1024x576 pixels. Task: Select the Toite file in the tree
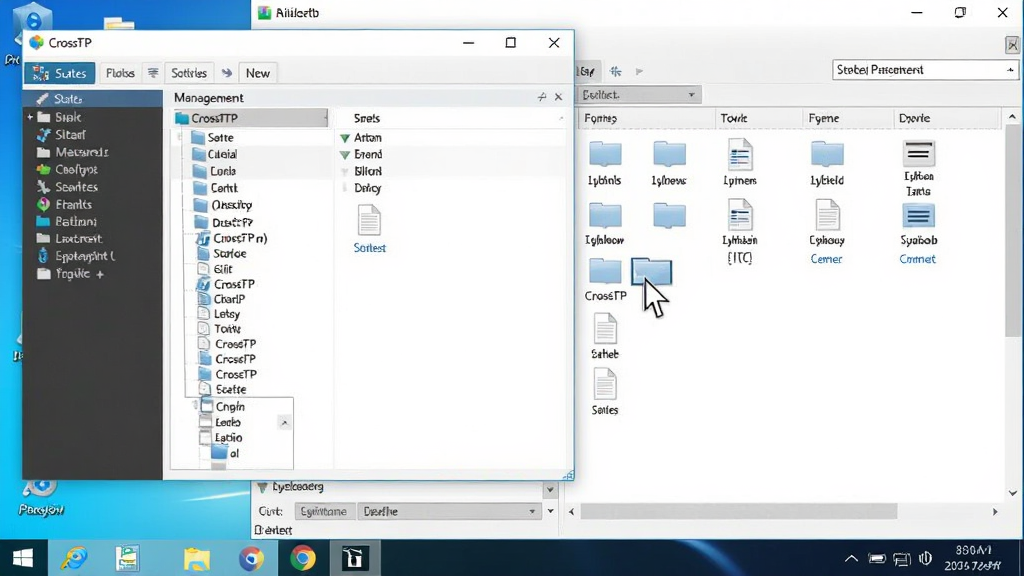[227, 329]
